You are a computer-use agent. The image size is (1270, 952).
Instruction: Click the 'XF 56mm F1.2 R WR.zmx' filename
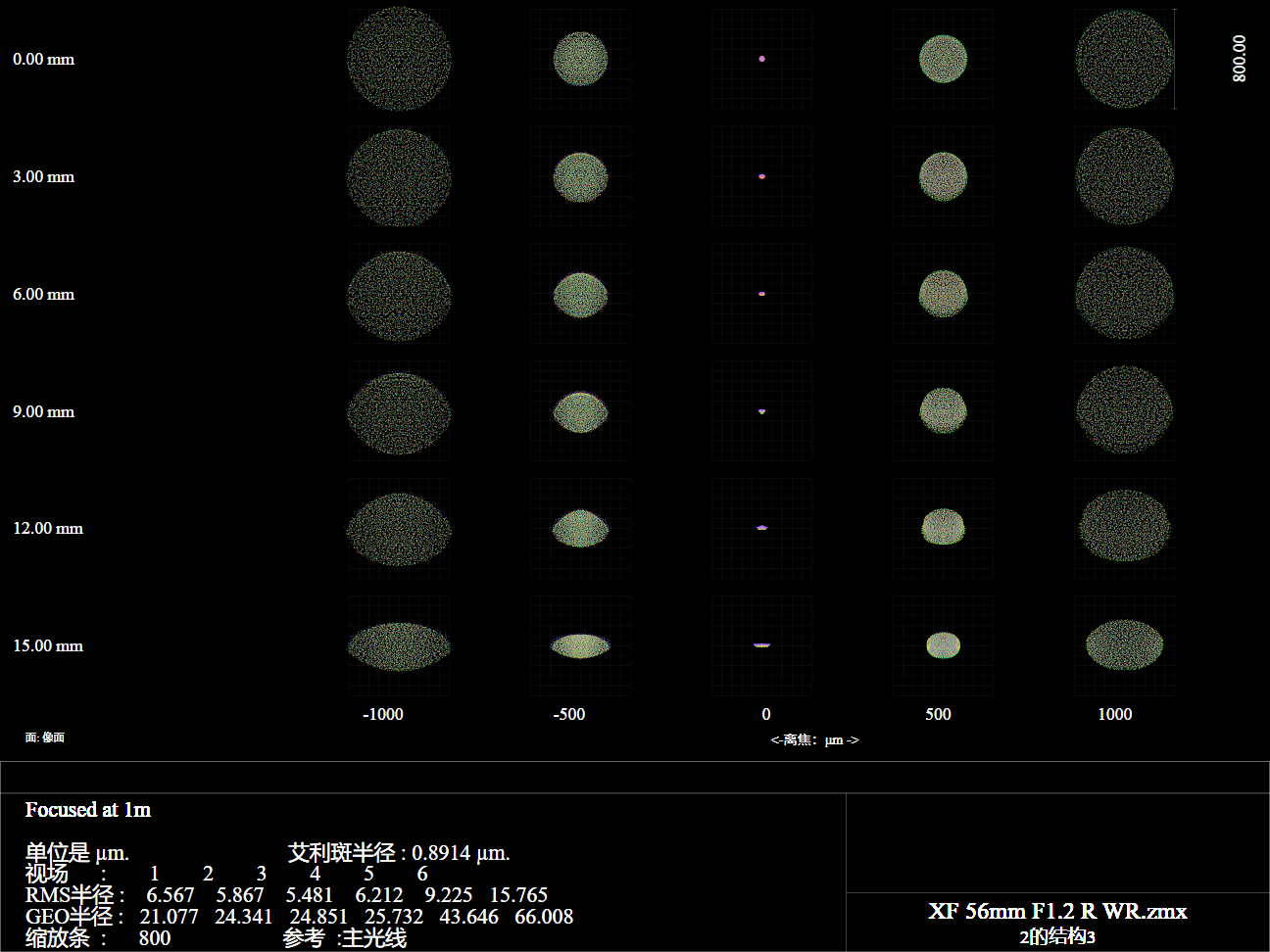1057,912
